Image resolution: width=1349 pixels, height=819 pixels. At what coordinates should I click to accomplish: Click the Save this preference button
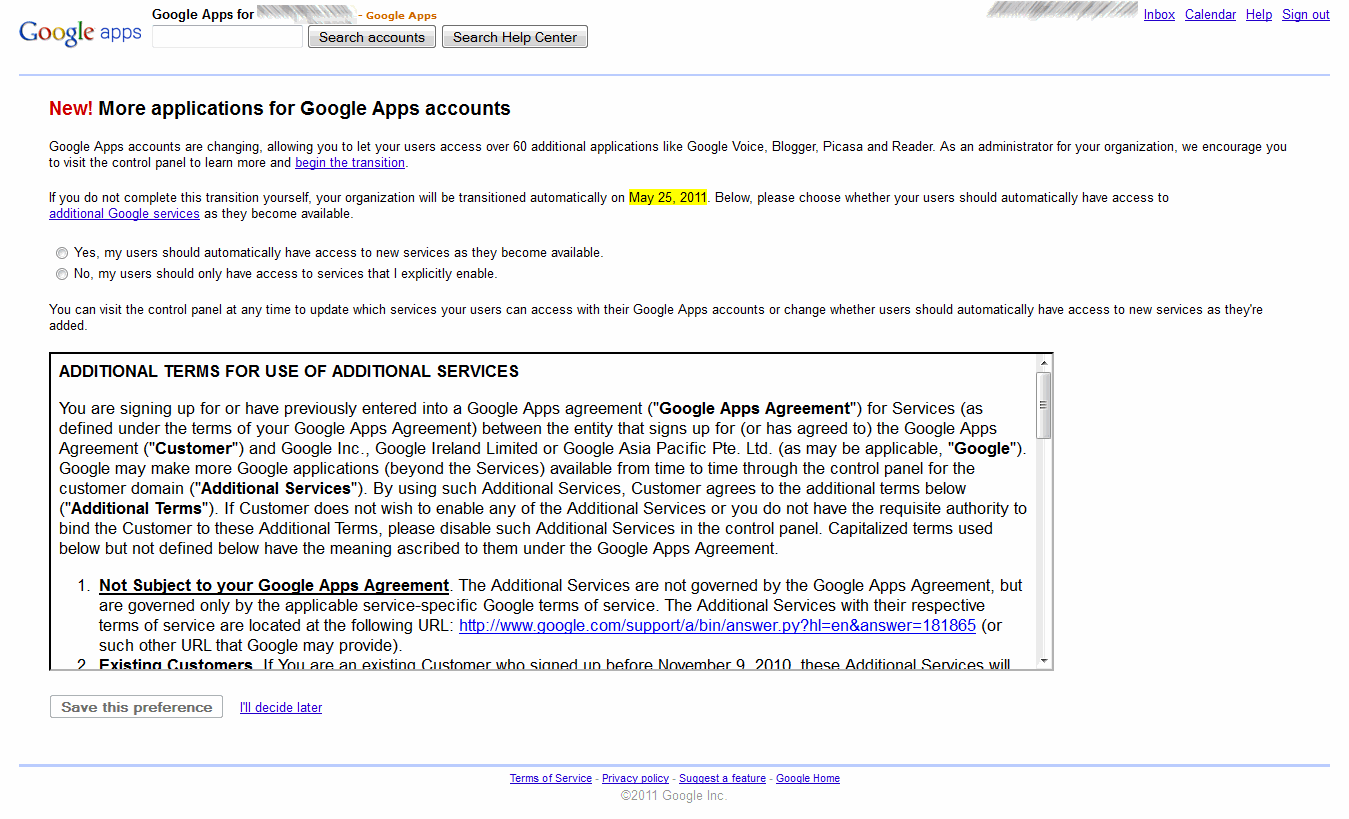[x=137, y=707]
